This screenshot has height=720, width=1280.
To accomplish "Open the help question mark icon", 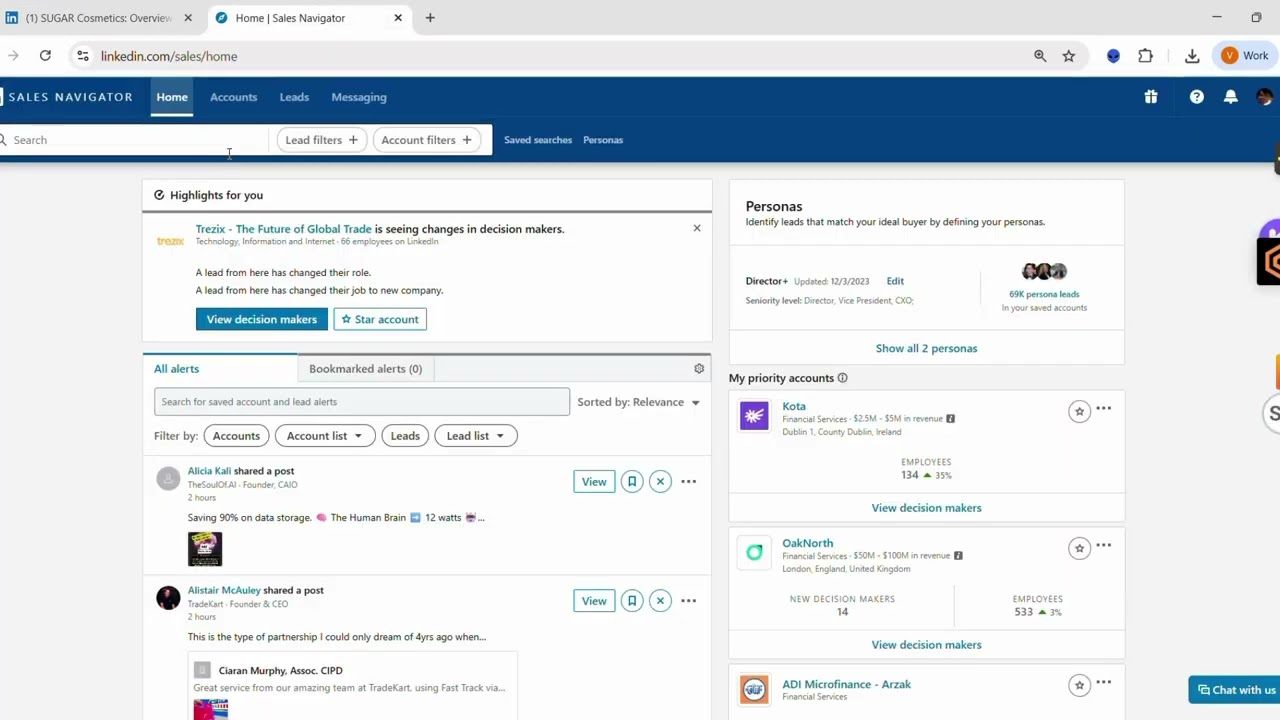I will (x=1197, y=97).
